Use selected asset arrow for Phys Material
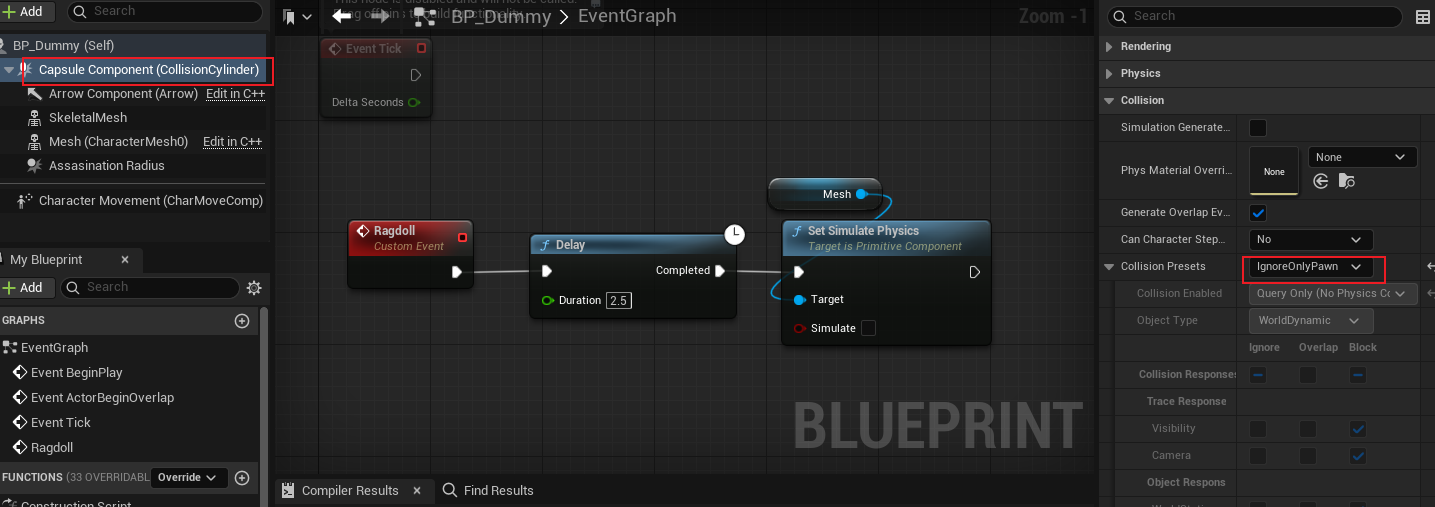 tap(1321, 181)
